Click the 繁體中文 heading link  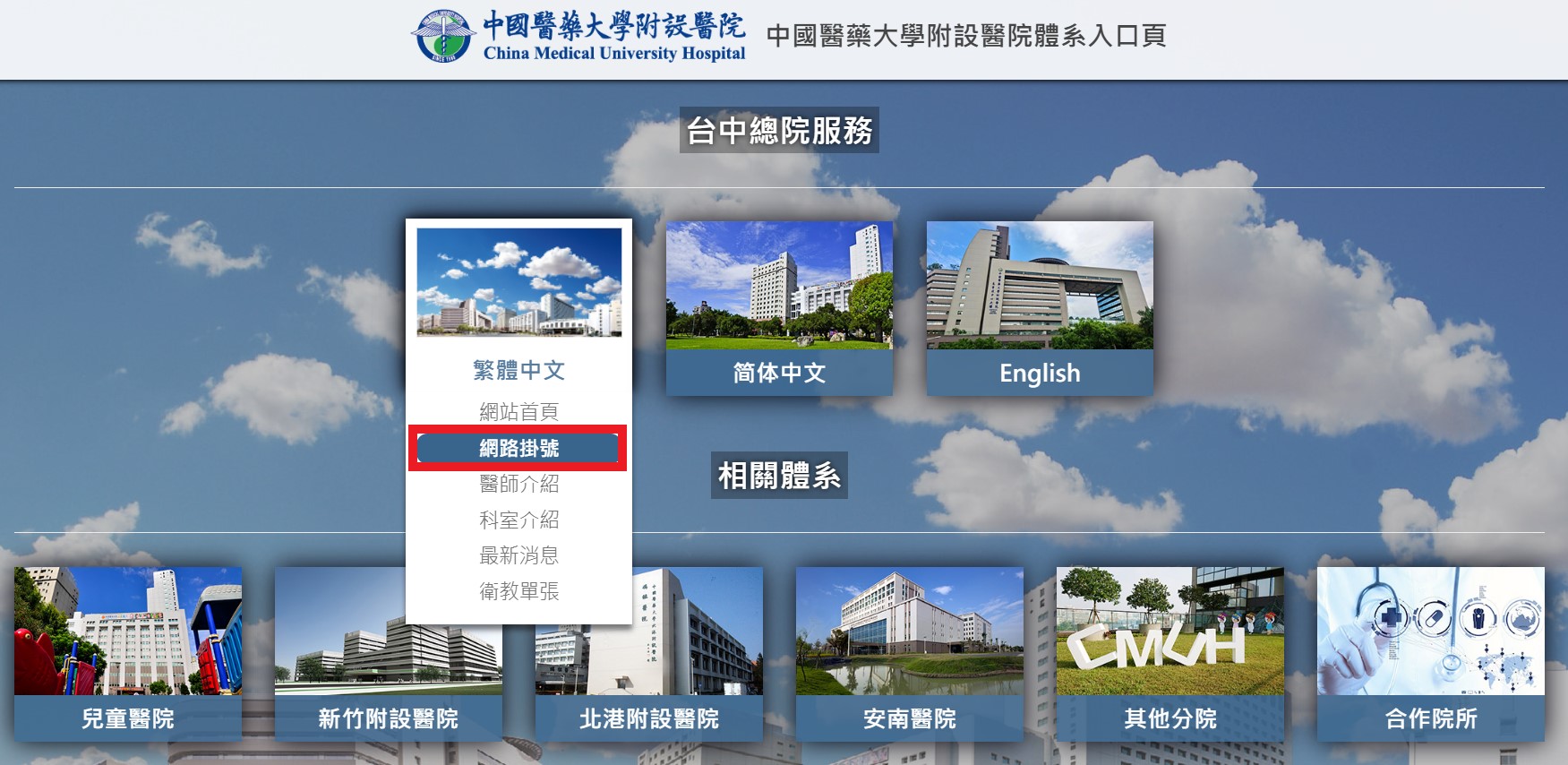click(519, 370)
